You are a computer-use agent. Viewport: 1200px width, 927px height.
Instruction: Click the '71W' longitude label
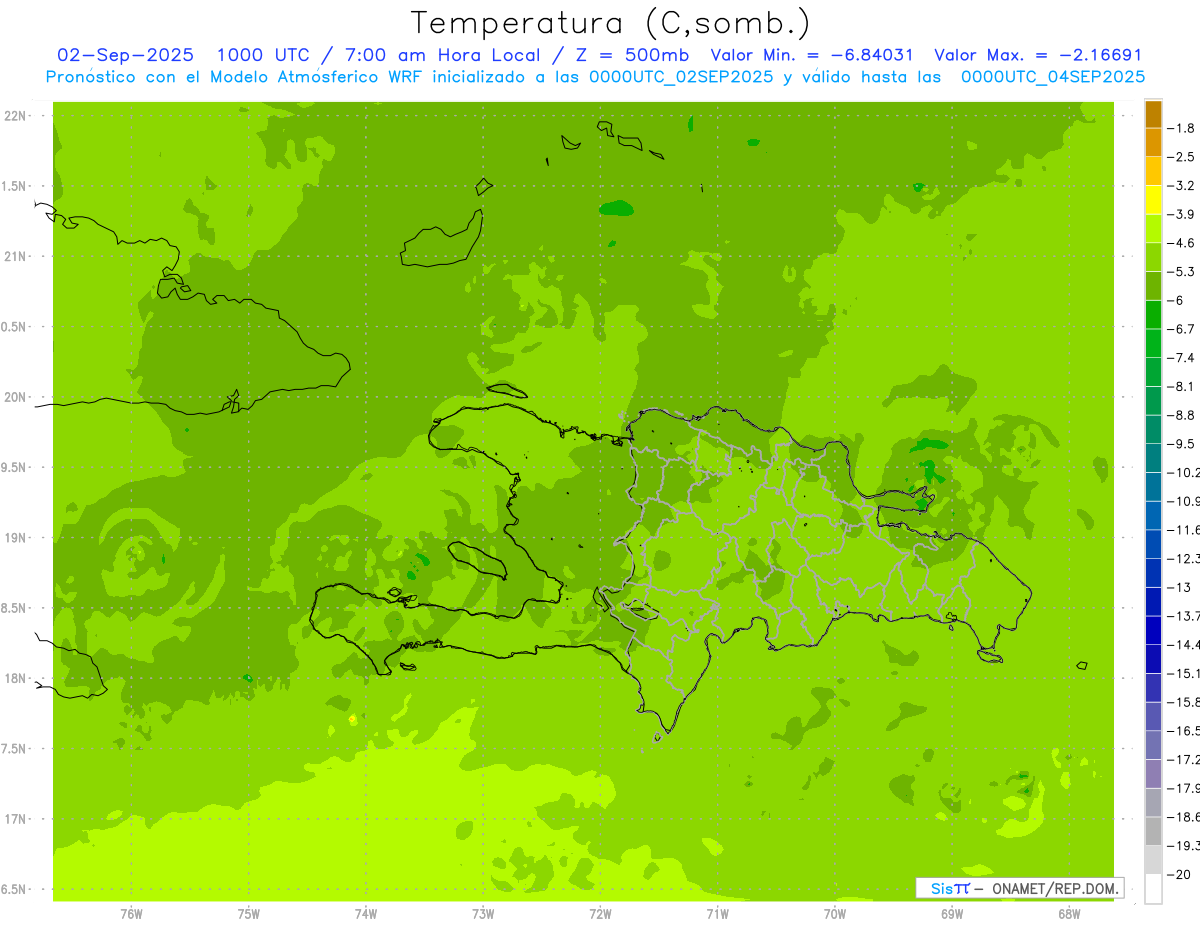tap(718, 914)
